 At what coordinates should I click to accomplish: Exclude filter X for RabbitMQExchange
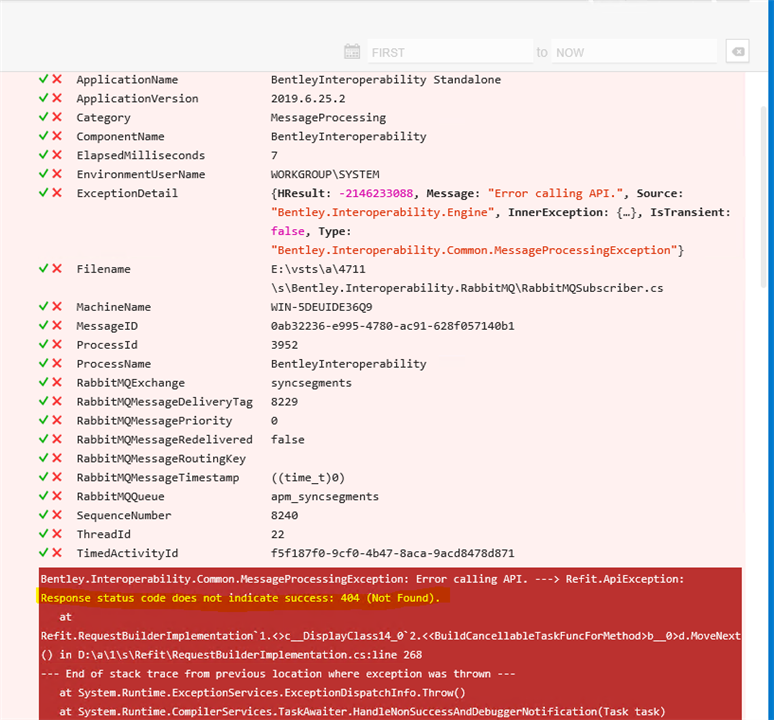(57, 382)
